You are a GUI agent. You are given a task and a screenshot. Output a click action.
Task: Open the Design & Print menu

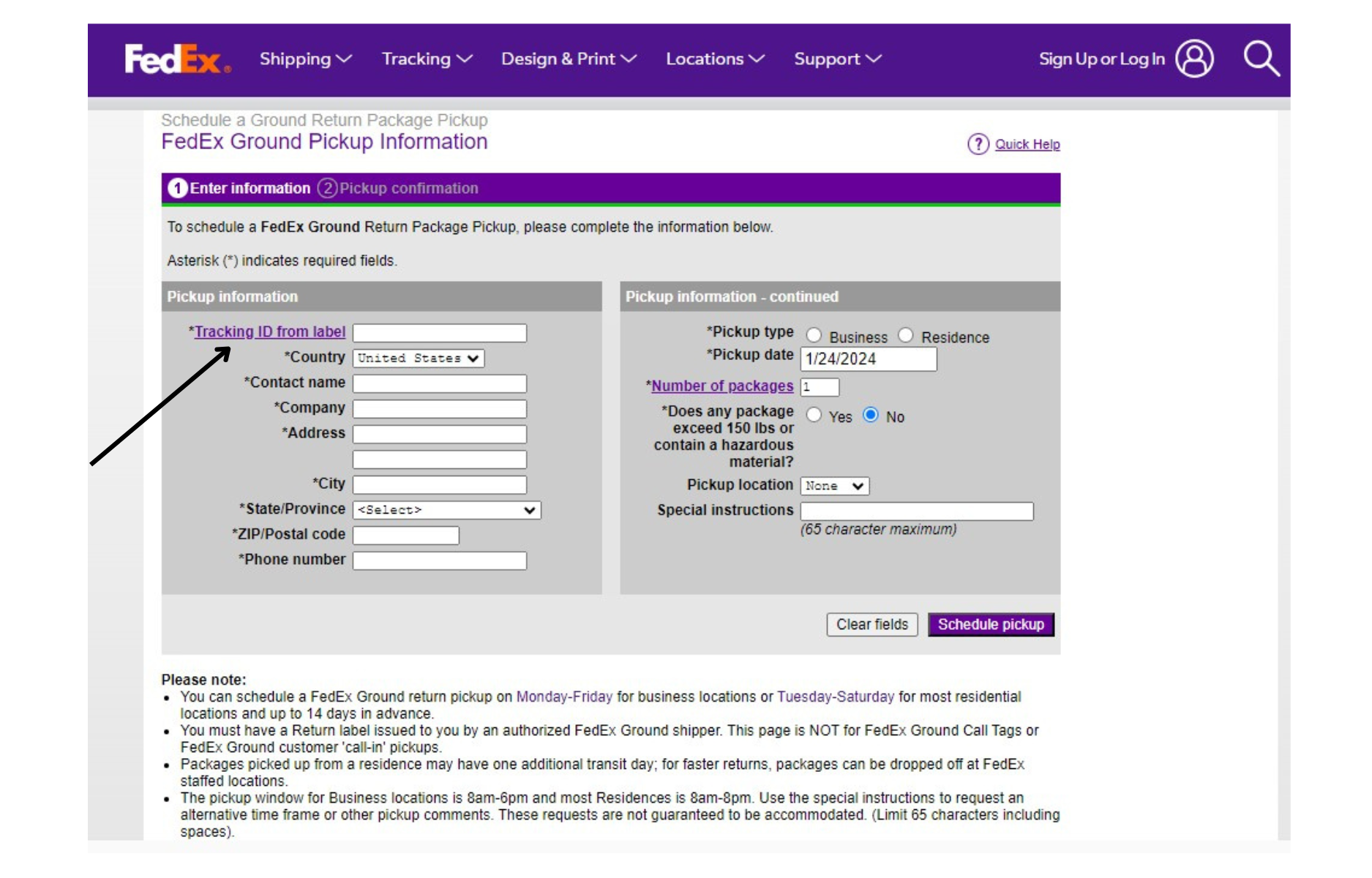coord(569,59)
